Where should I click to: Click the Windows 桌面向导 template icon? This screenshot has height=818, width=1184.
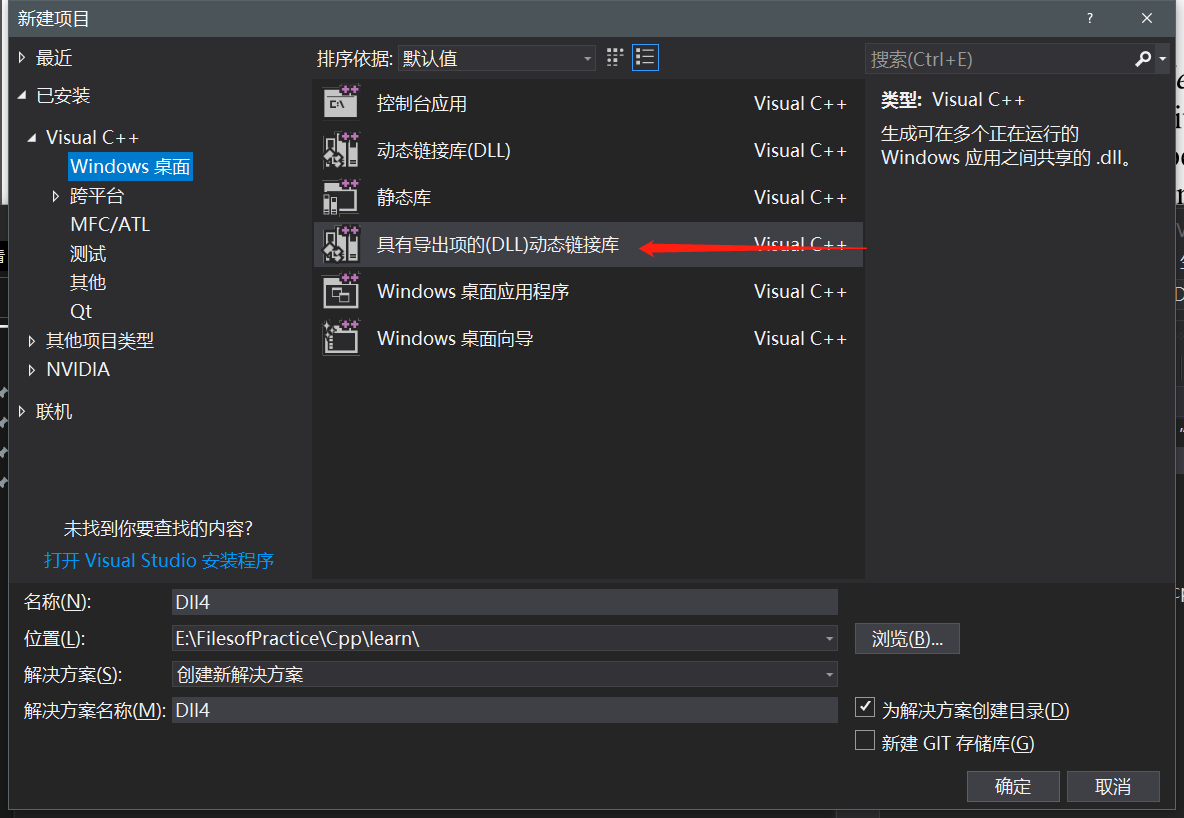pos(341,338)
